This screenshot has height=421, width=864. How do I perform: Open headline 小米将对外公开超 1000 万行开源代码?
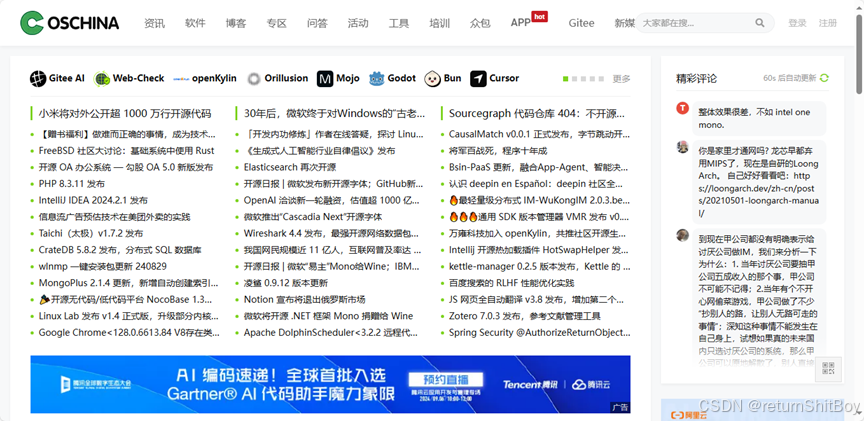[125, 114]
